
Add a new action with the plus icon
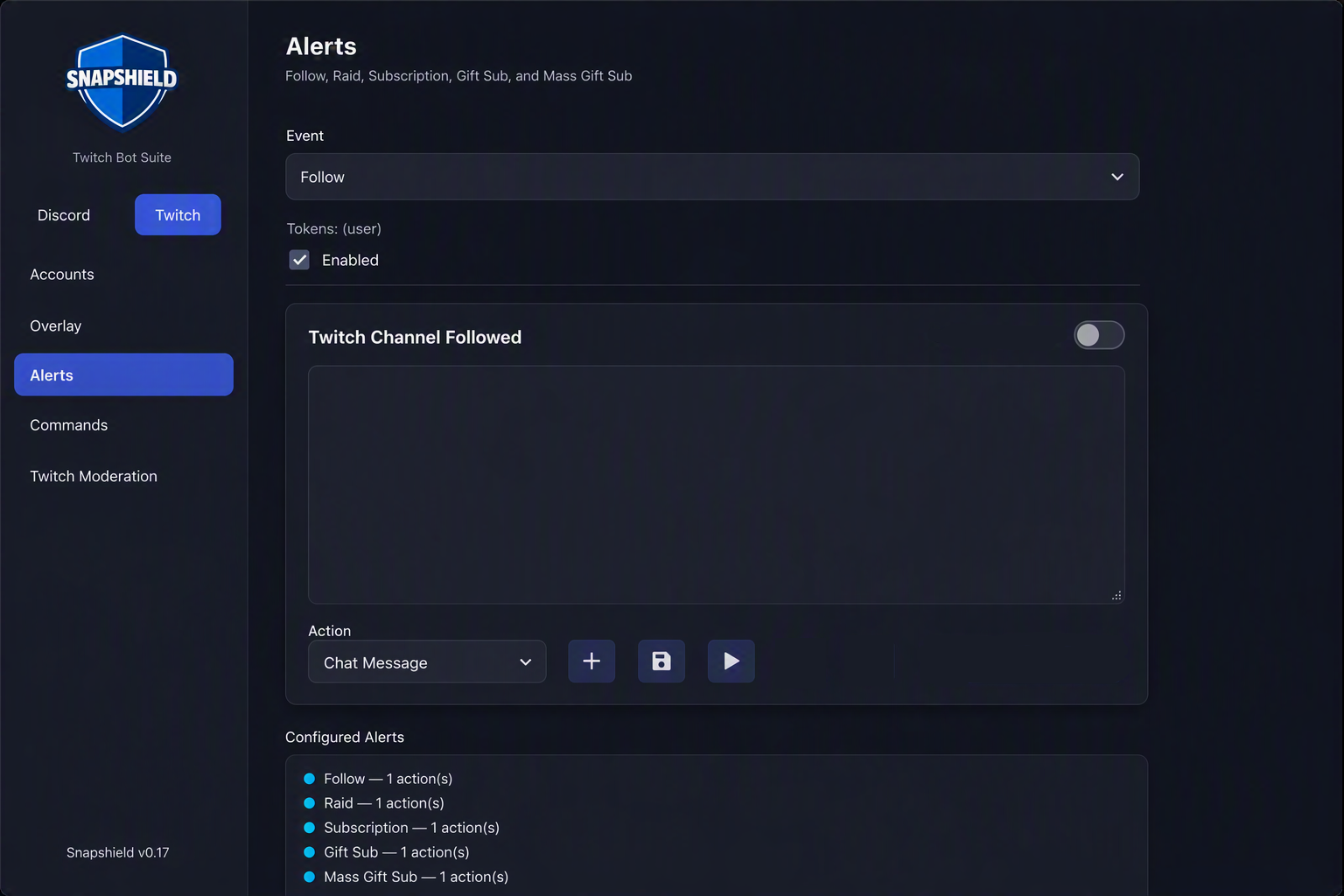click(591, 661)
